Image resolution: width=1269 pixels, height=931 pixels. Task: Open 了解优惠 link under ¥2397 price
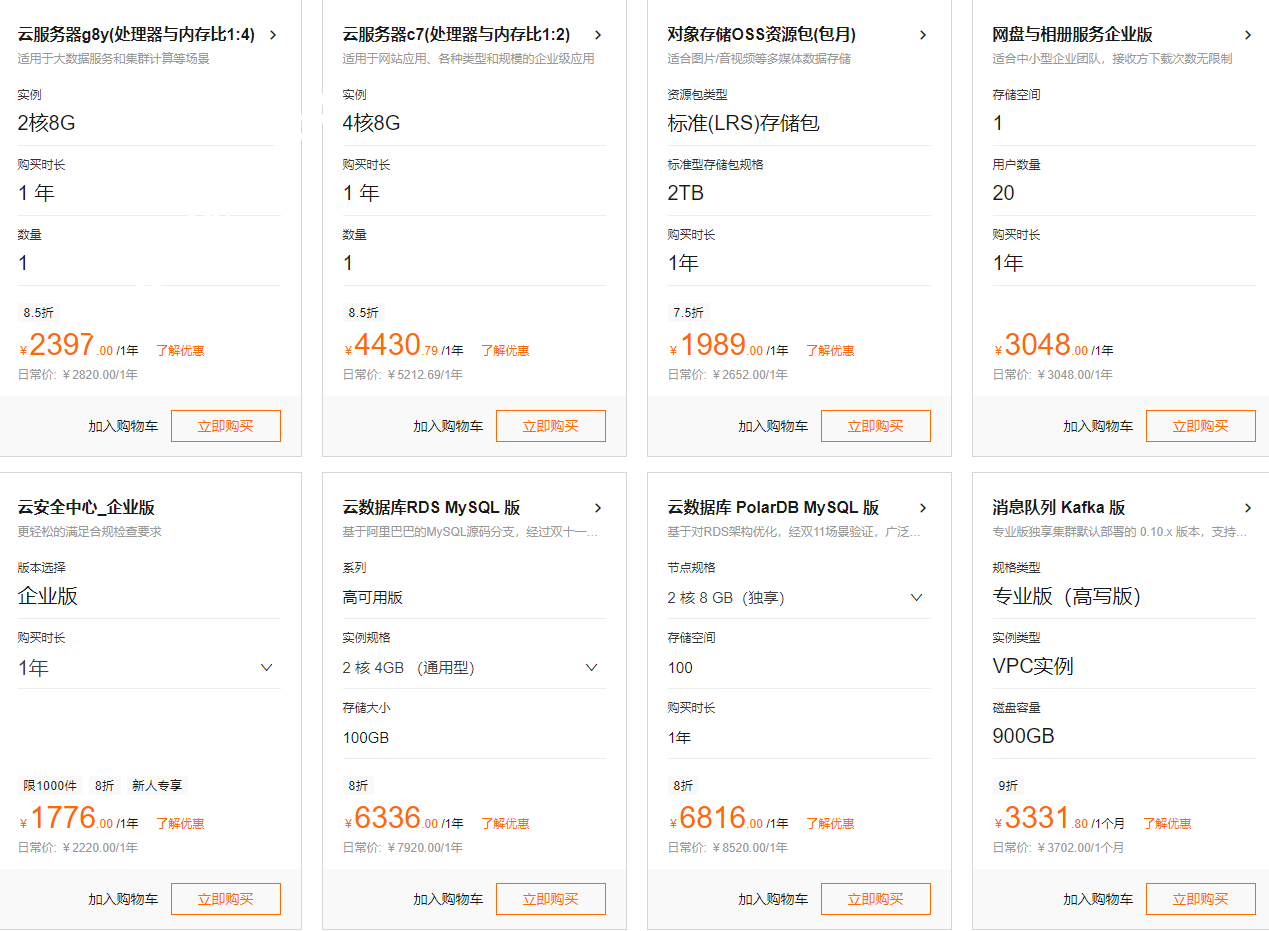180,351
